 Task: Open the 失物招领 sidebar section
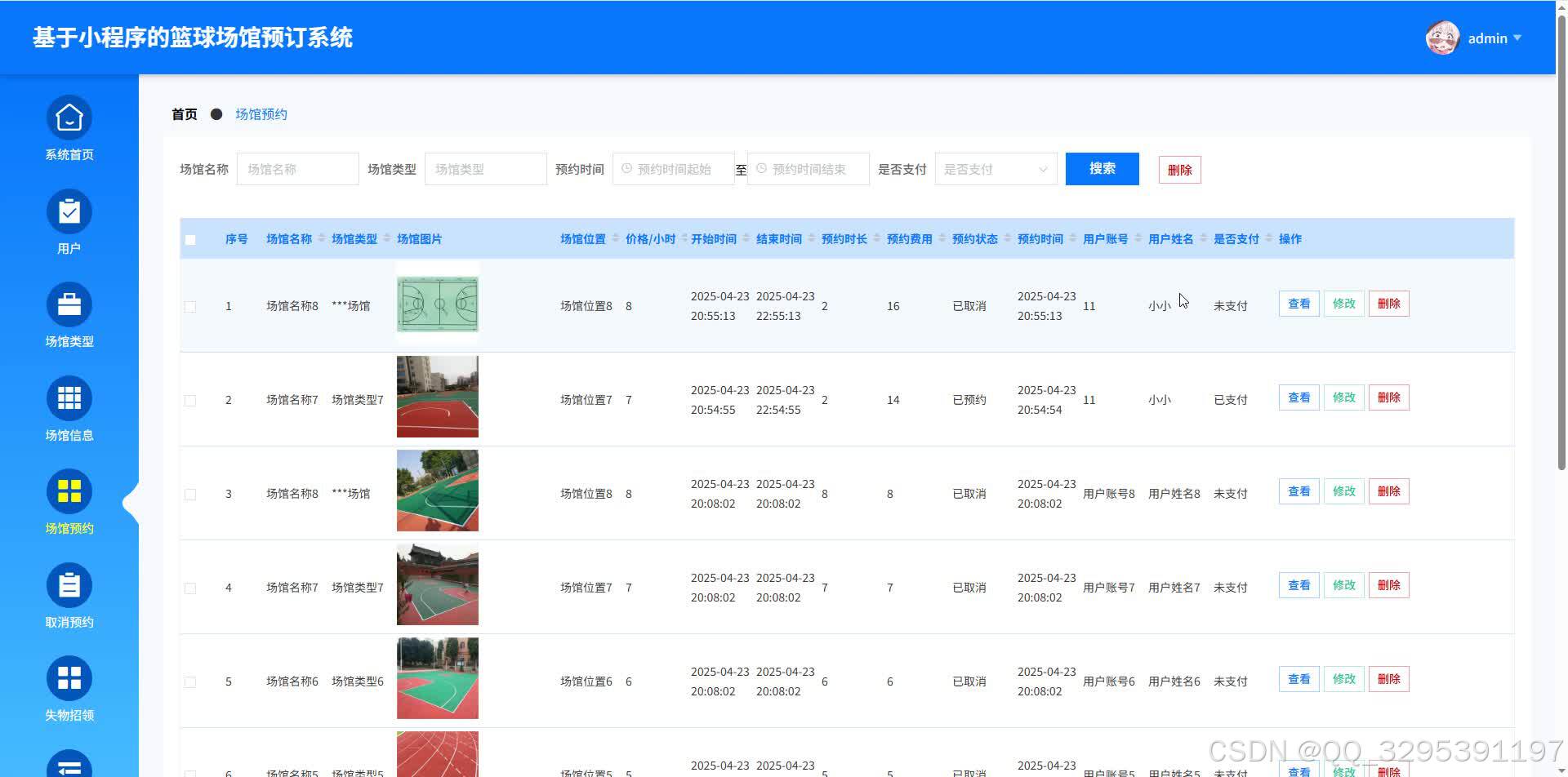69,687
